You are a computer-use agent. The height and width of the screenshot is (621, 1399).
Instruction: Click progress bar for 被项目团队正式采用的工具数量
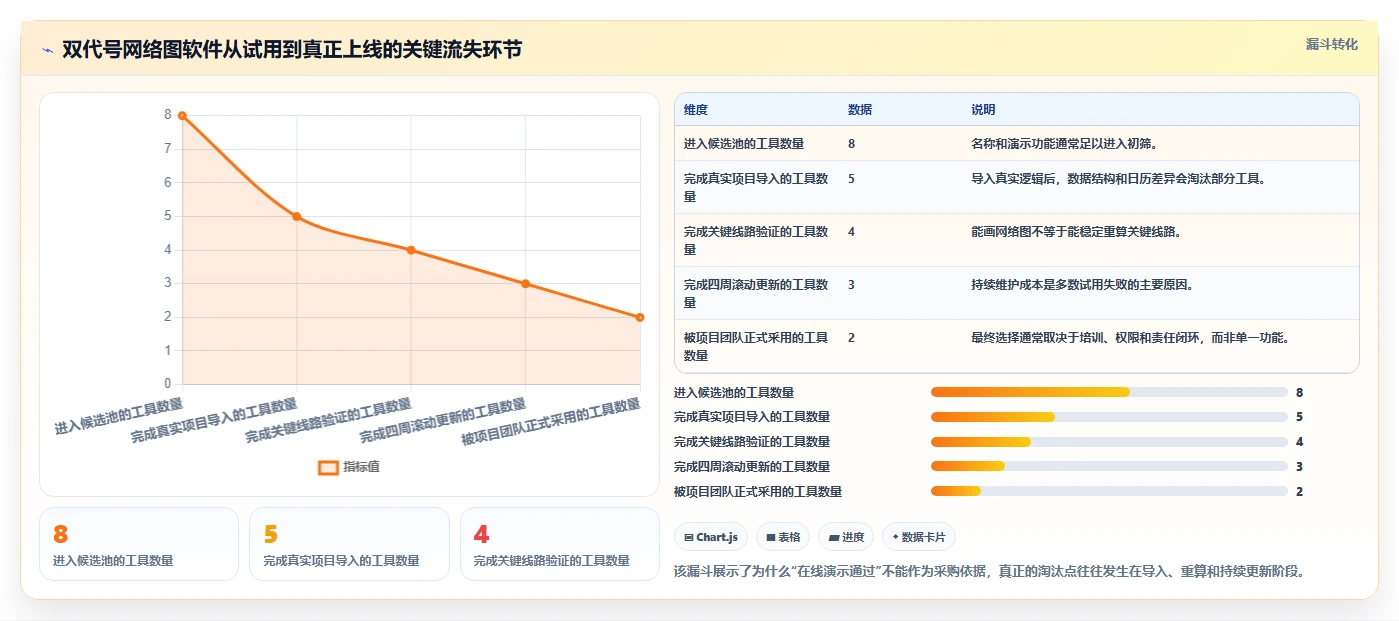tap(1109, 491)
